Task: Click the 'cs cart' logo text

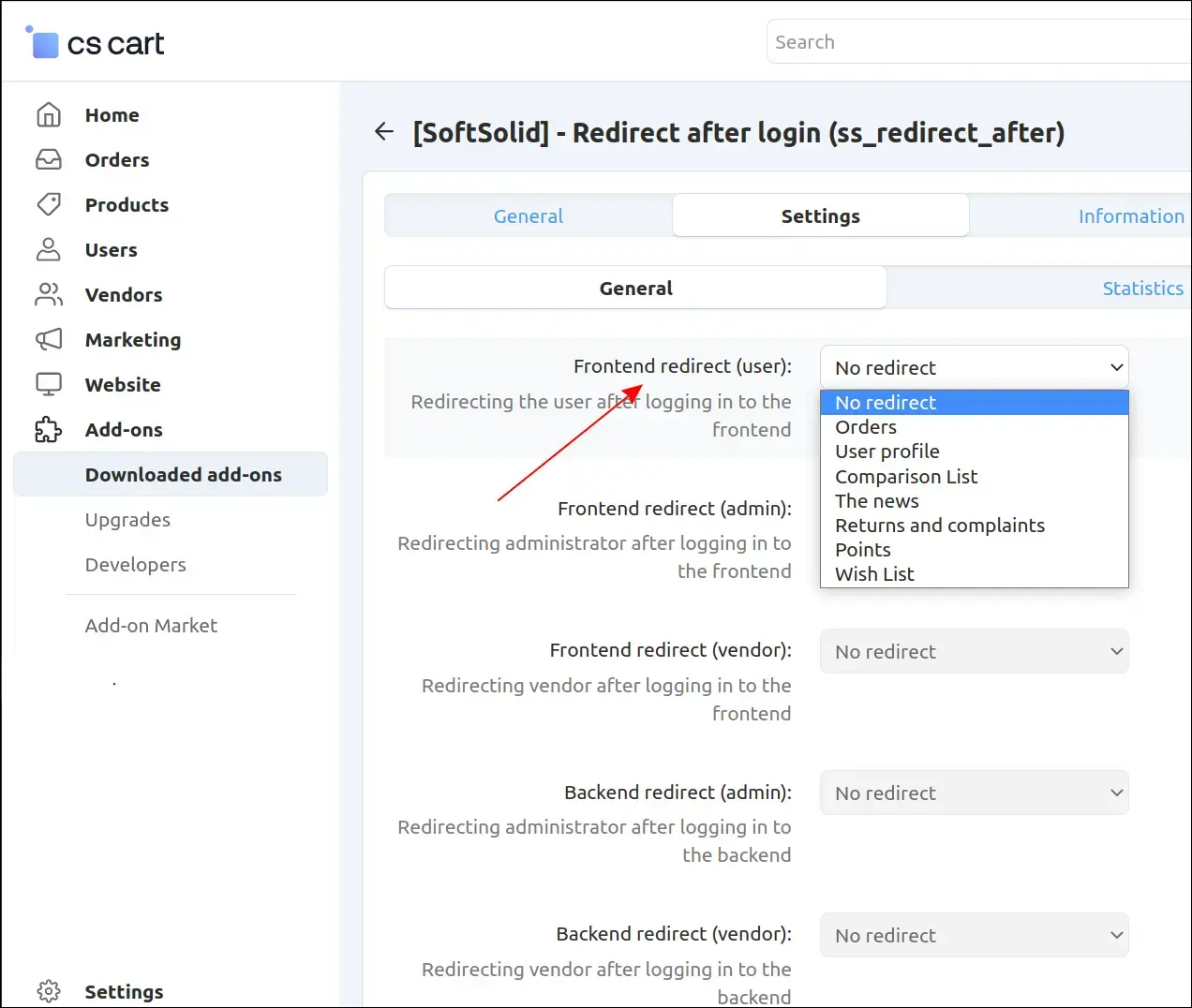Action: pos(116,43)
